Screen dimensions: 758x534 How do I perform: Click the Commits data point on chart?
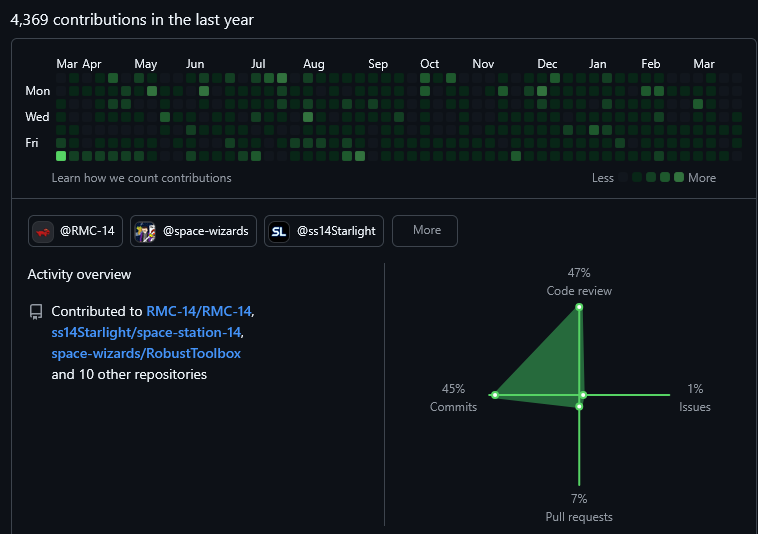click(494, 395)
